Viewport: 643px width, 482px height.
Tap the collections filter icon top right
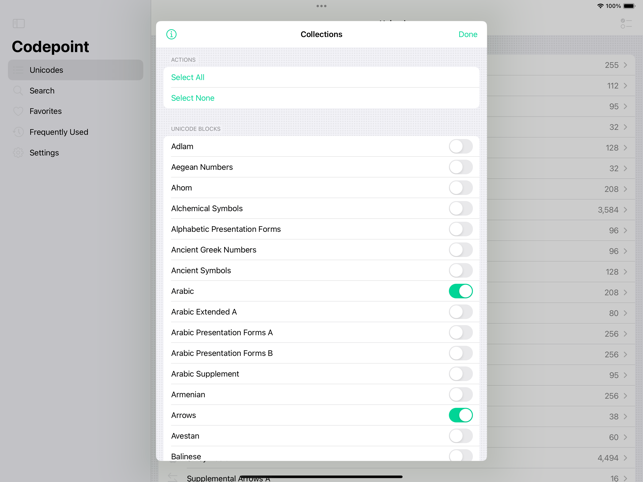626,24
